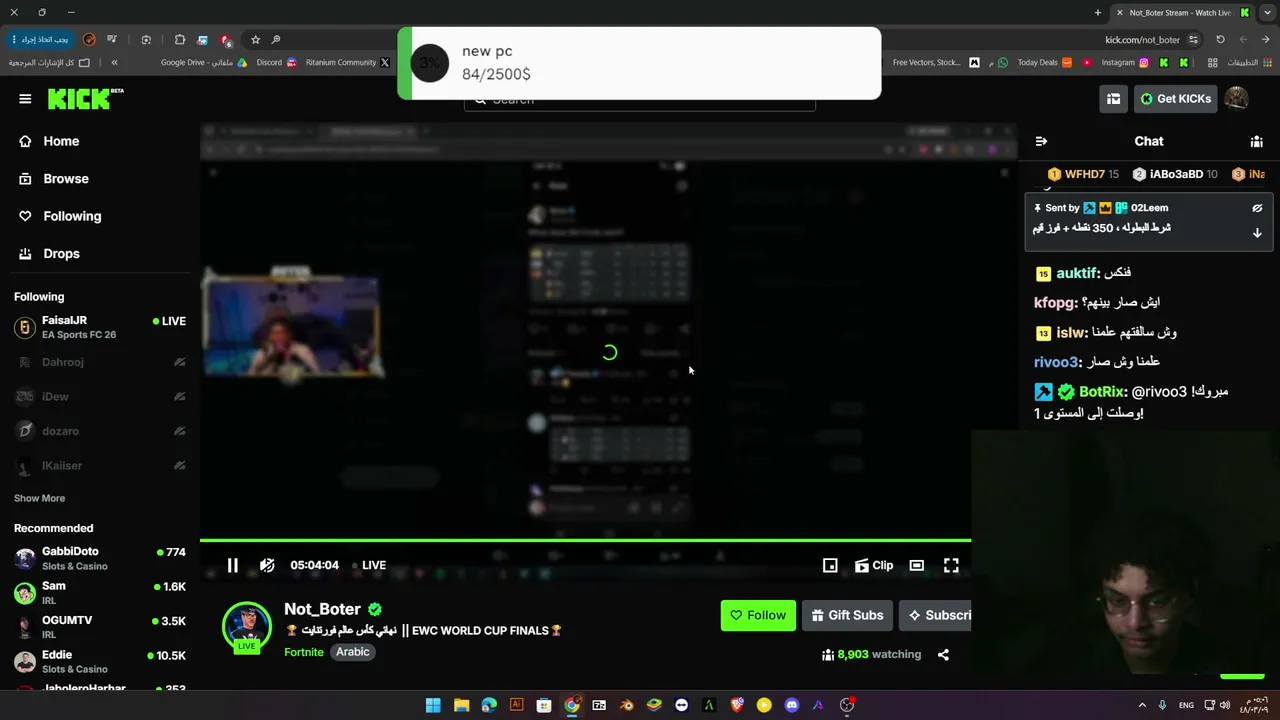
Task: Select the Arabic language tag
Action: coord(353,652)
